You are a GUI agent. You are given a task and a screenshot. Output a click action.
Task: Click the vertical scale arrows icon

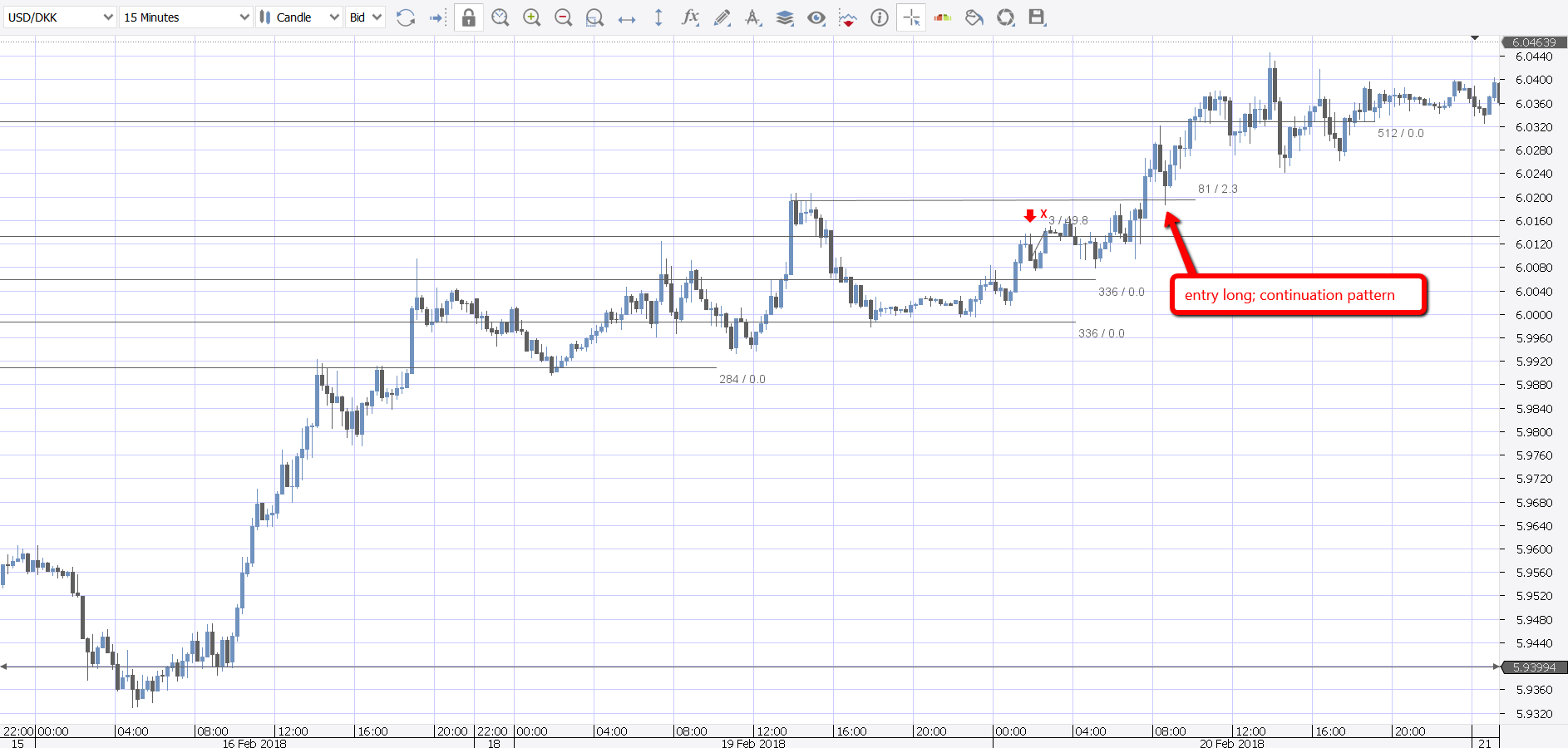tap(658, 17)
